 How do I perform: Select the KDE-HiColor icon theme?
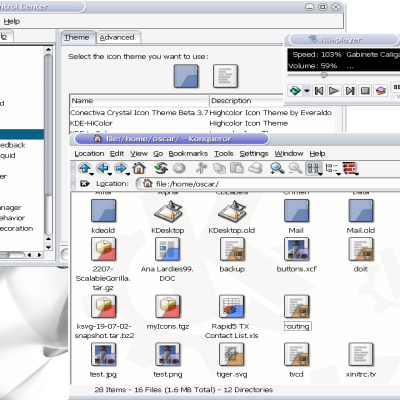click(91, 123)
